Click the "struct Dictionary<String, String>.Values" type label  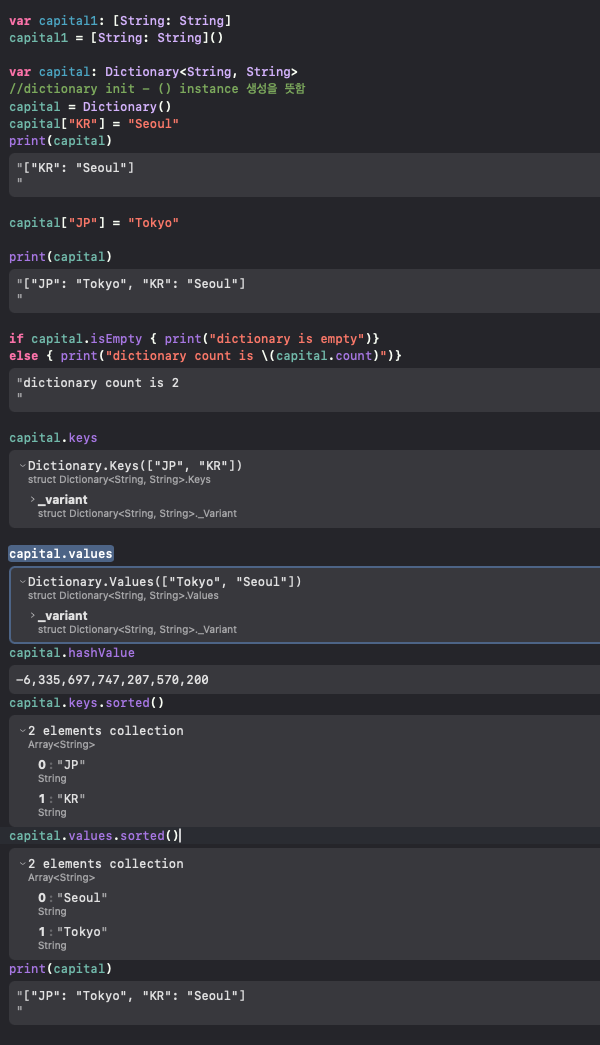click(123, 596)
